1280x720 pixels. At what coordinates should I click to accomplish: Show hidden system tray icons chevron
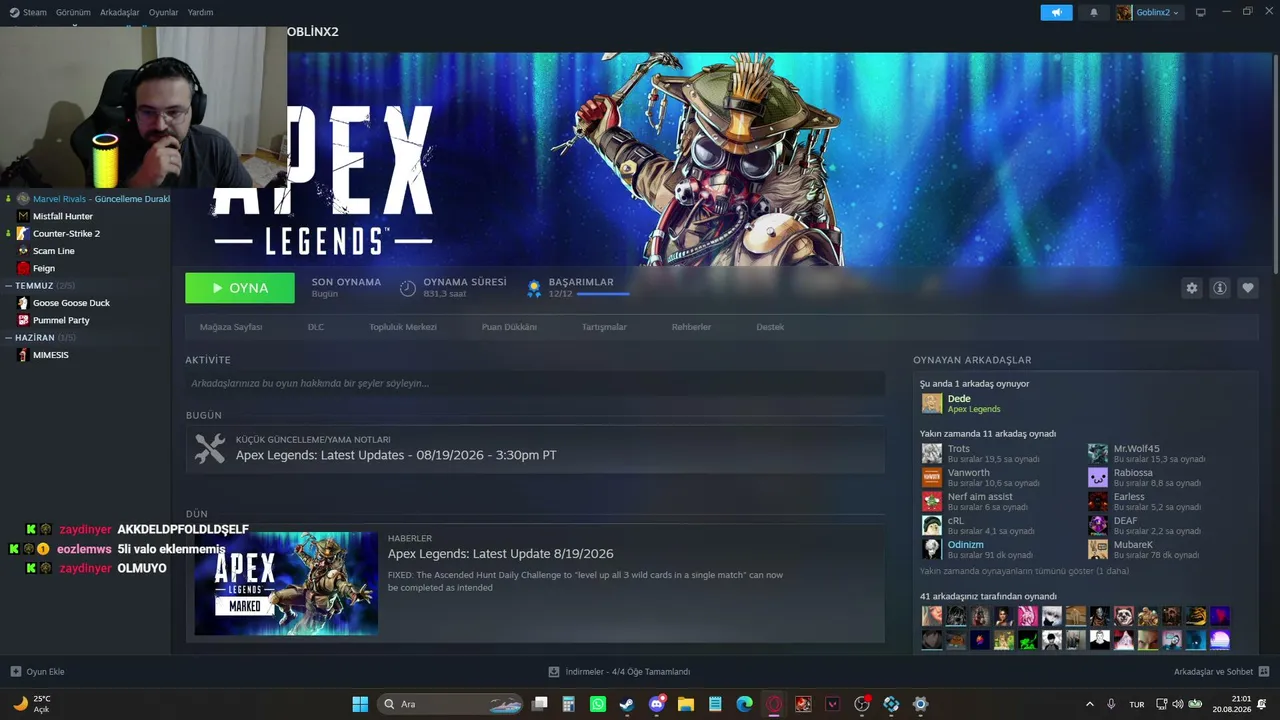coord(1090,704)
